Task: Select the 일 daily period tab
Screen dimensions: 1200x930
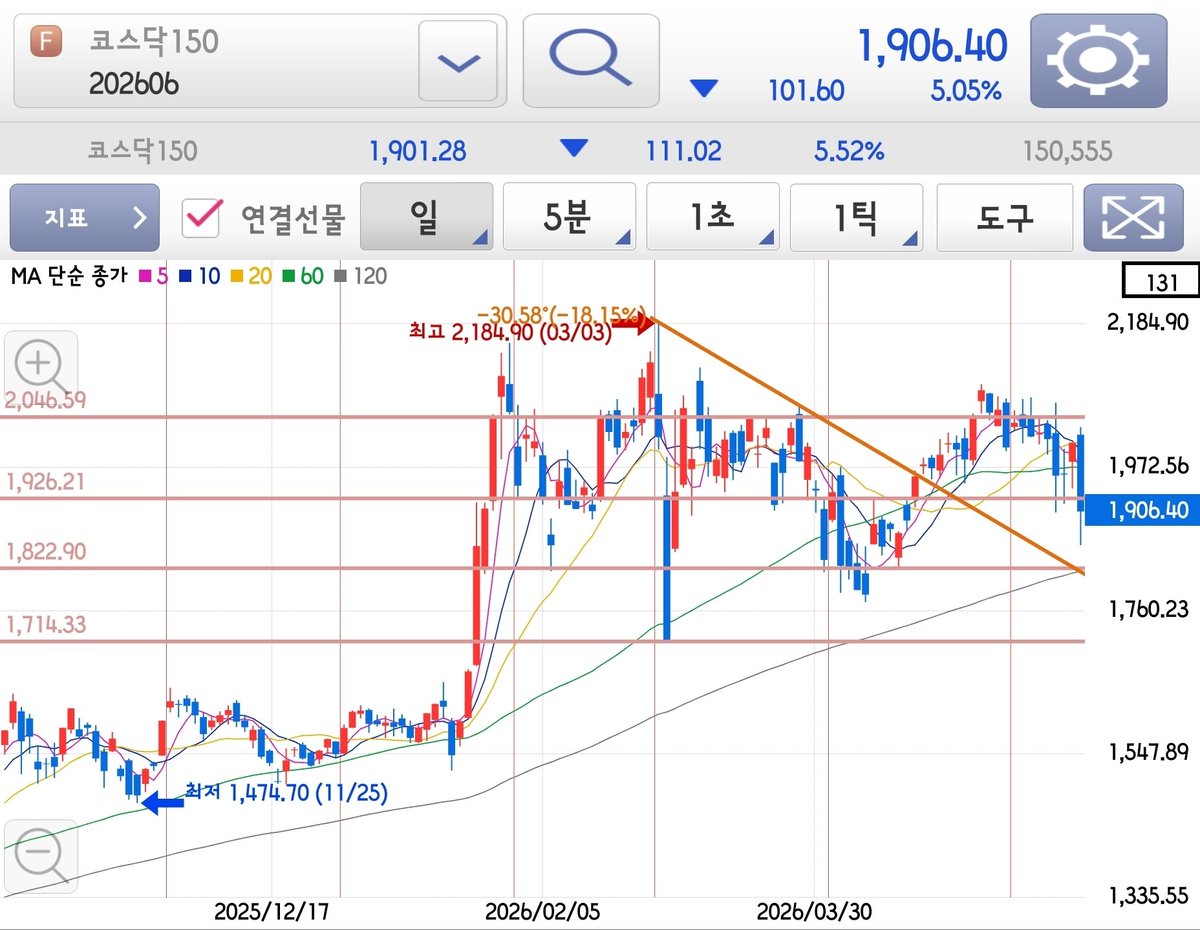Action: tap(426, 217)
